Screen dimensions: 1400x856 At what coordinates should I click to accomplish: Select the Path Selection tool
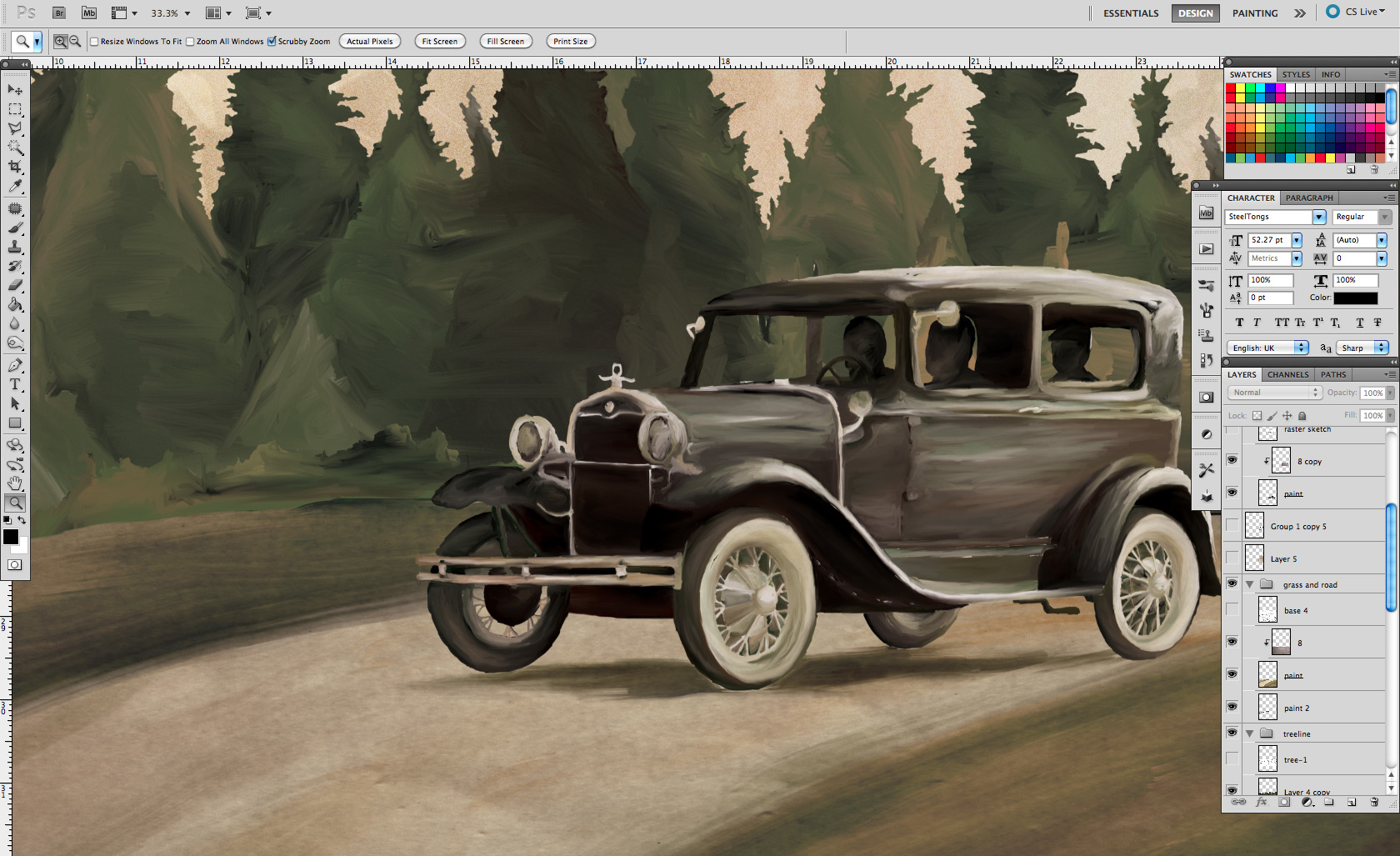[x=15, y=403]
